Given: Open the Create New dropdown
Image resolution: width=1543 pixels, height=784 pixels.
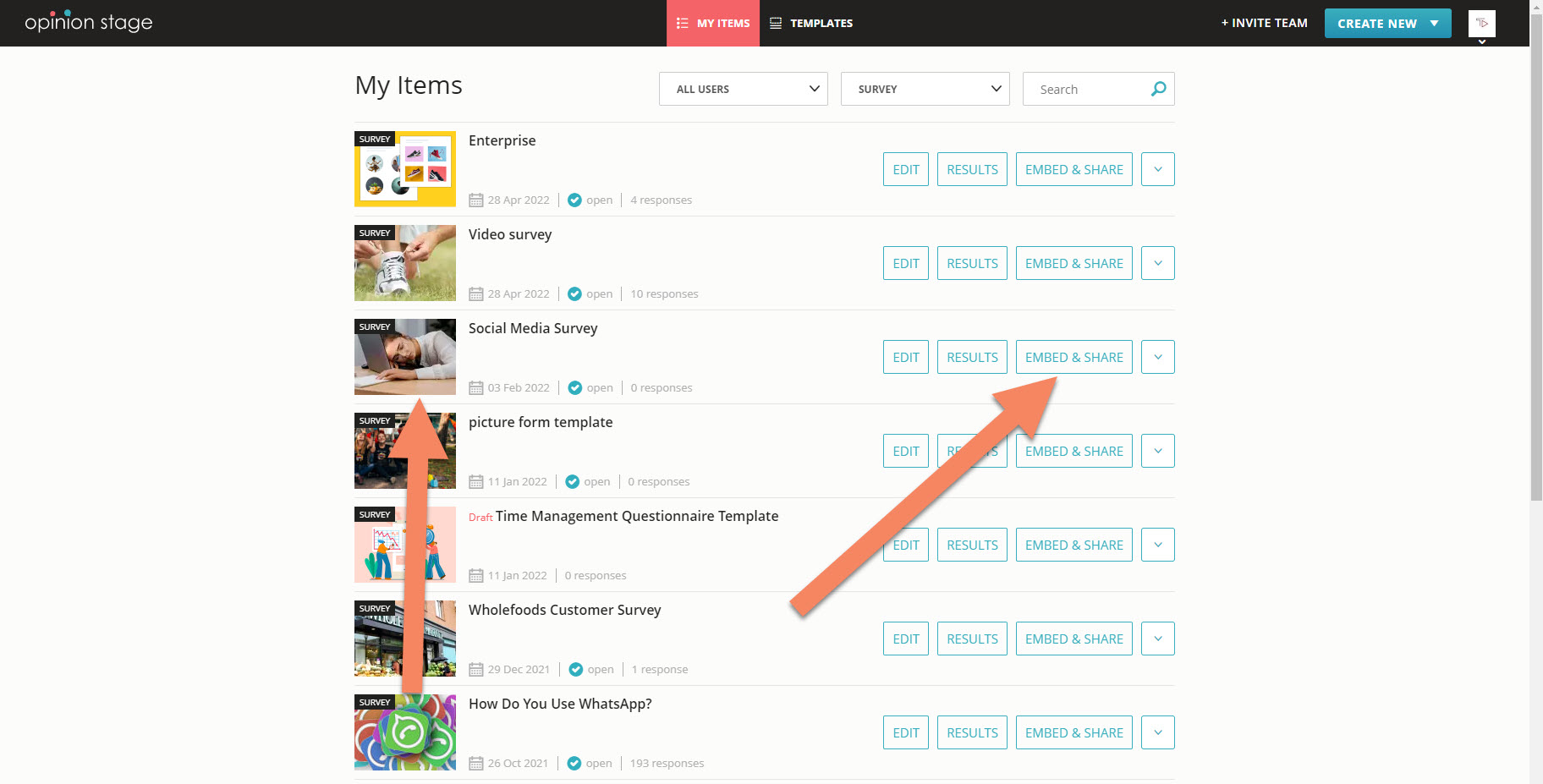Looking at the screenshot, I should (x=1388, y=23).
